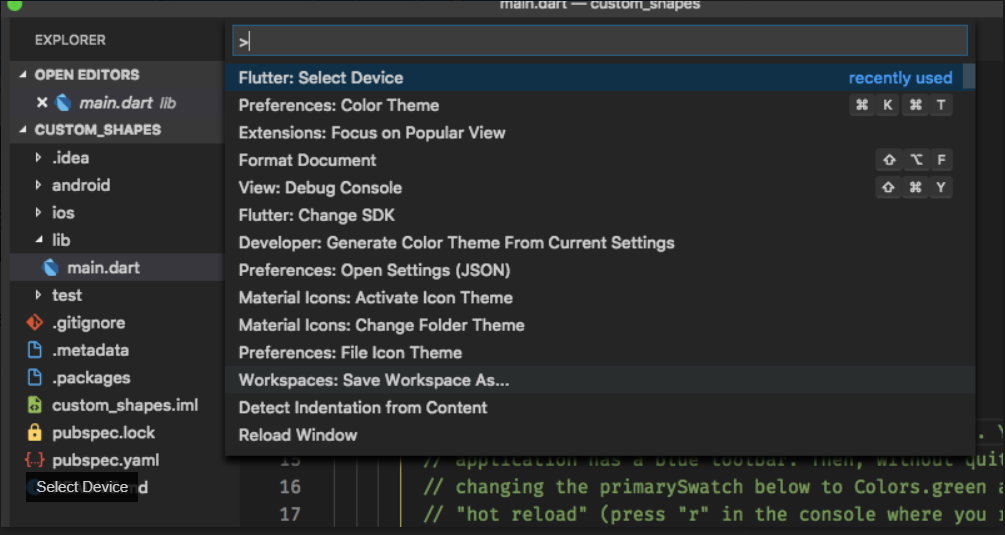1005x535 pixels.
Task: Click line number 17 in the editor
Action: [290, 514]
